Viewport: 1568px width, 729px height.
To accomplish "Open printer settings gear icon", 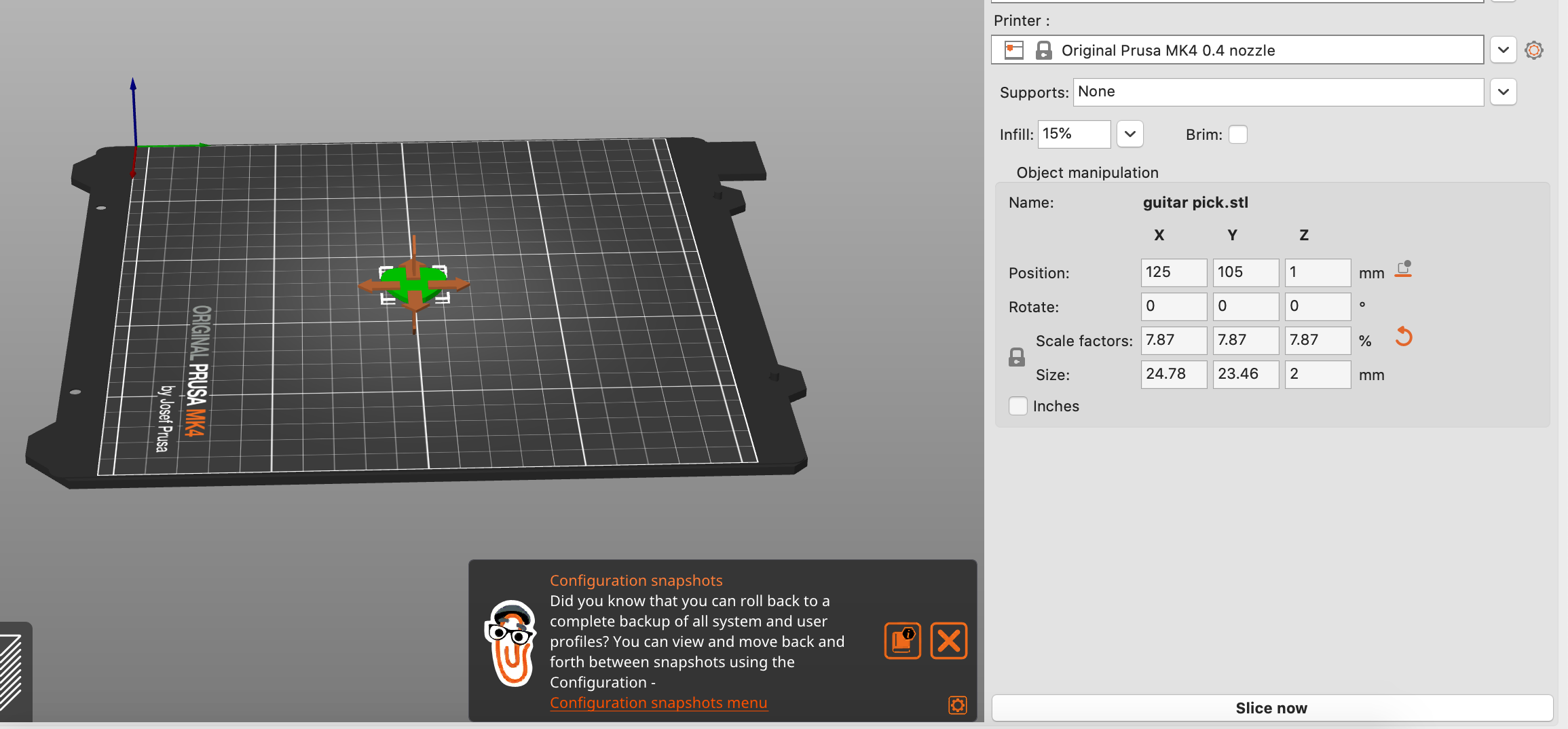I will pos(1534,50).
